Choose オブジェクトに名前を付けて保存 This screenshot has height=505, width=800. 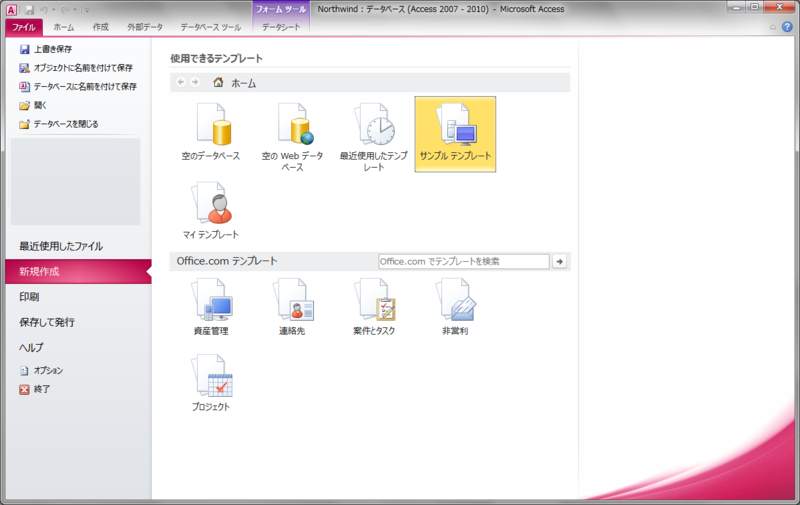coord(76,68)
